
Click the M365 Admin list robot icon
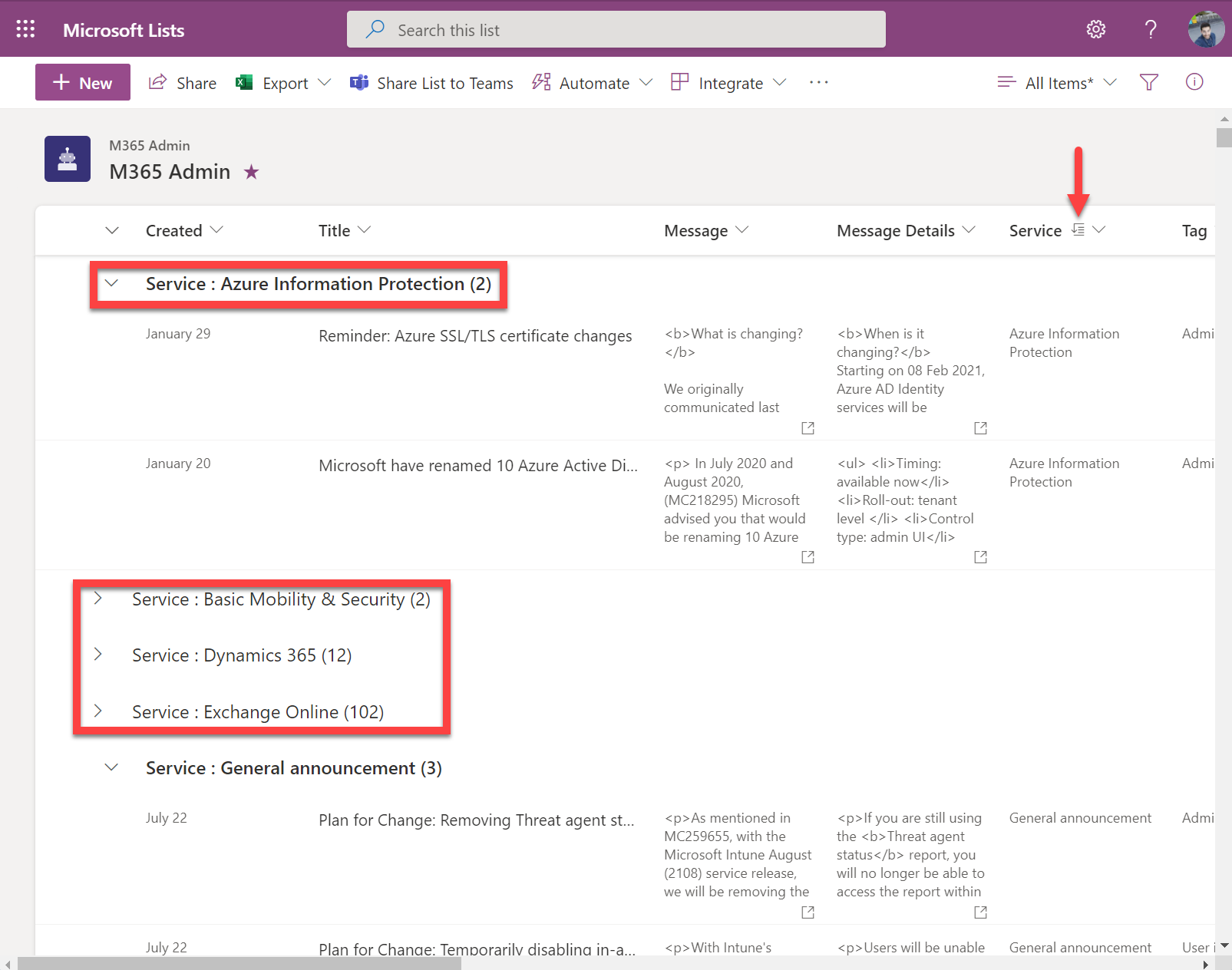pos(68,159)
